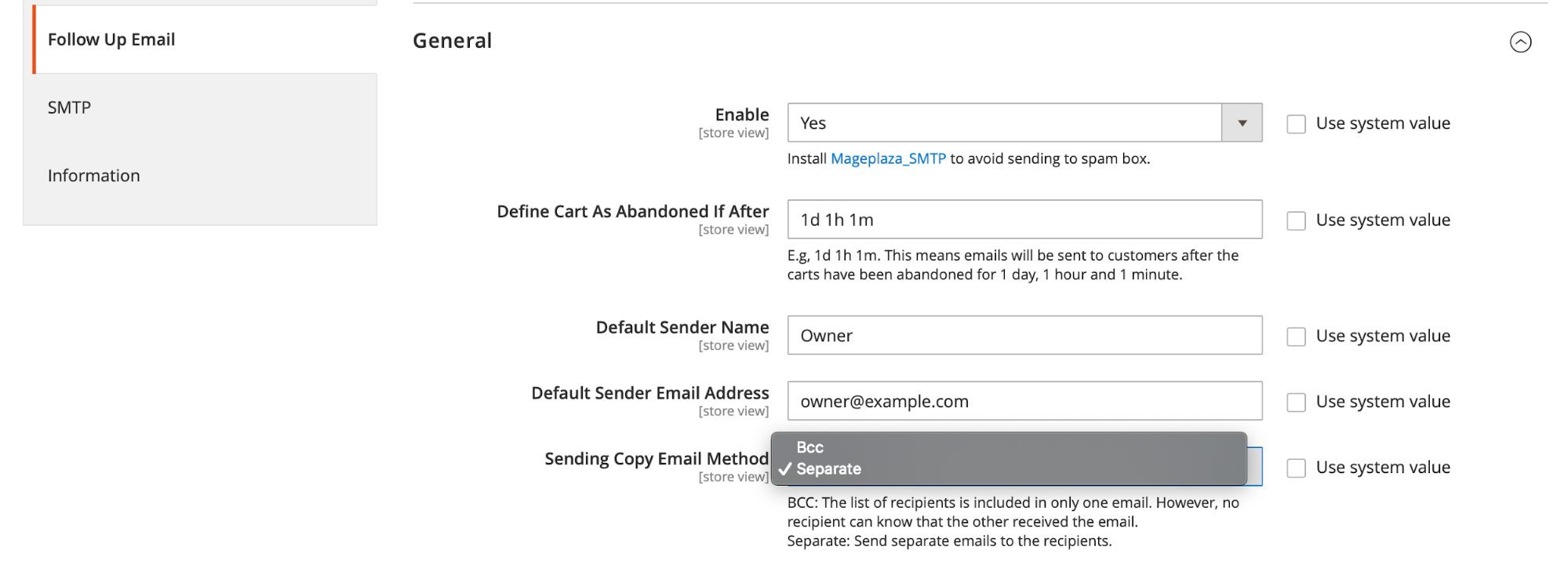Check Use system value for Sending Copy Email Method
The image size is (1568, 561).
tap(1296, 468)
